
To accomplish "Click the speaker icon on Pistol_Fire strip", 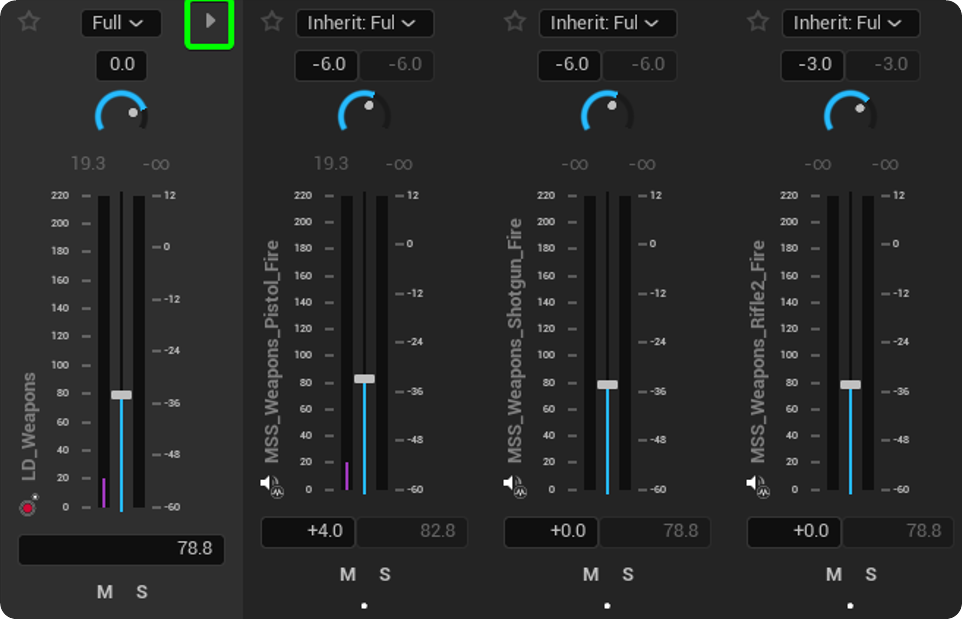I will pyautogui.click(x=271, y=486).
